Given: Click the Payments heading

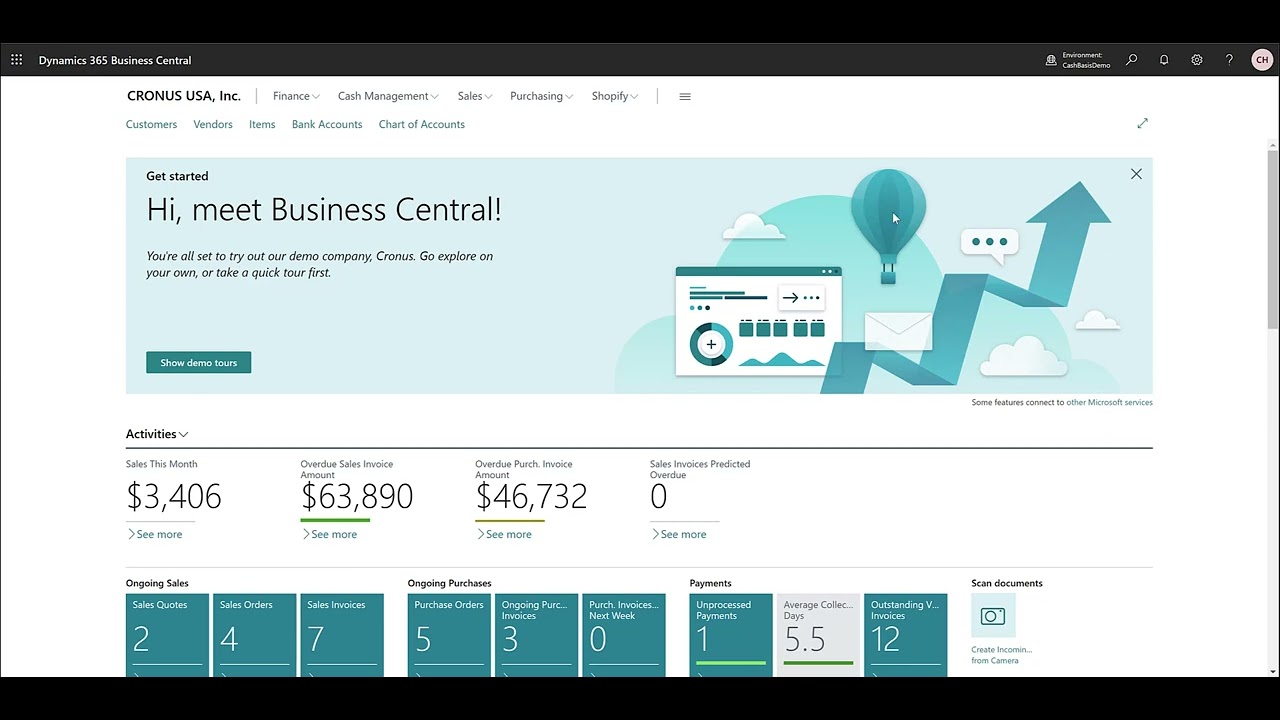Looking at the screenshot, I should [710, 583].
